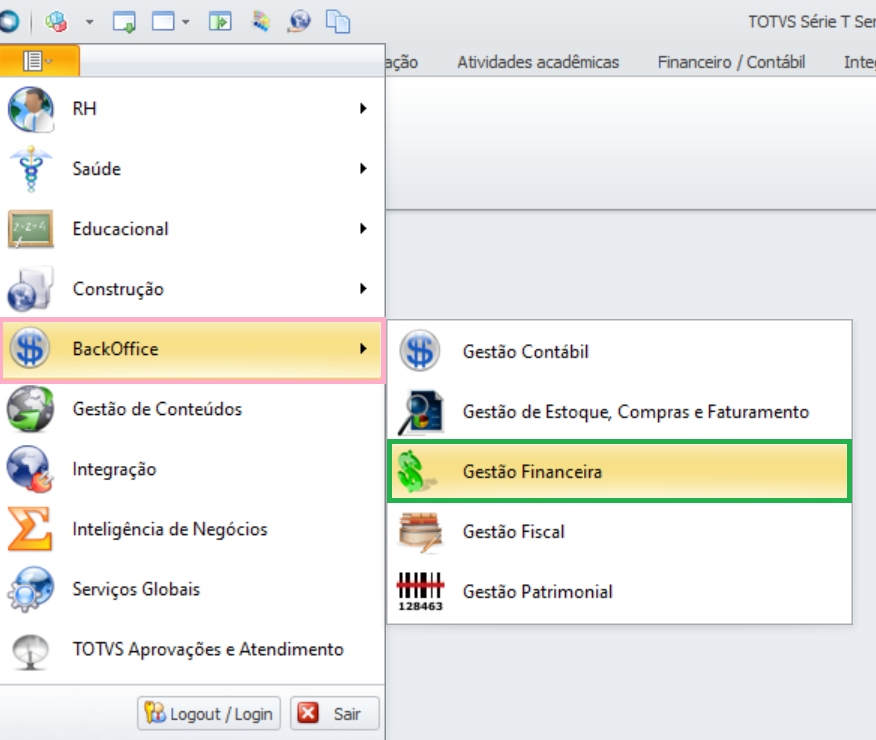Click the TOTVS Aprovações satellite dish icon

(30, 651)
